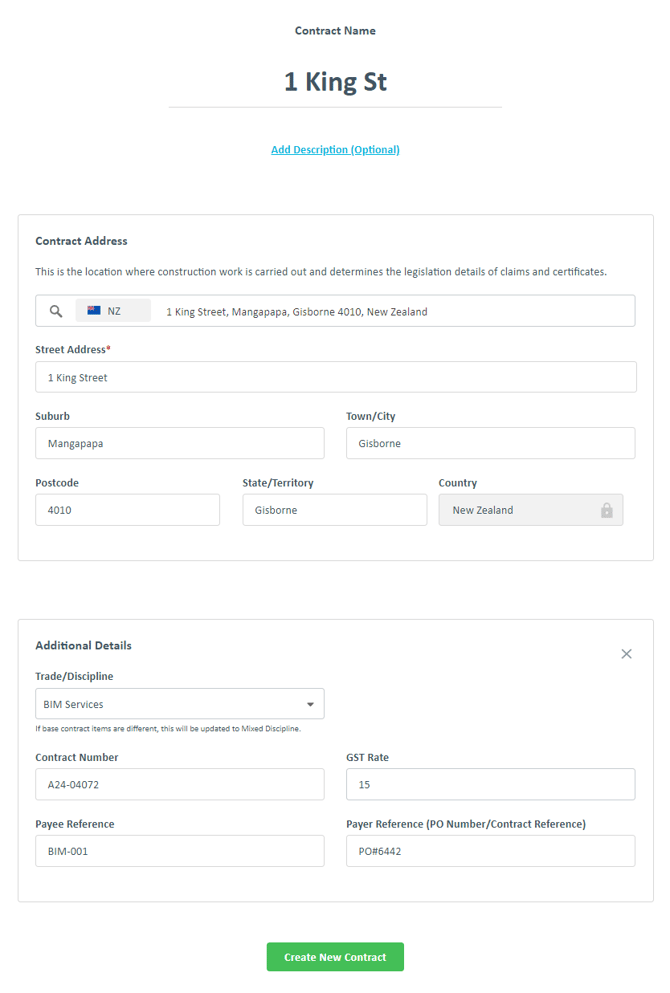This screenshot has width=670, height=993.
Task: Select the GST Rate field showing 15
Action: [490, 784]
